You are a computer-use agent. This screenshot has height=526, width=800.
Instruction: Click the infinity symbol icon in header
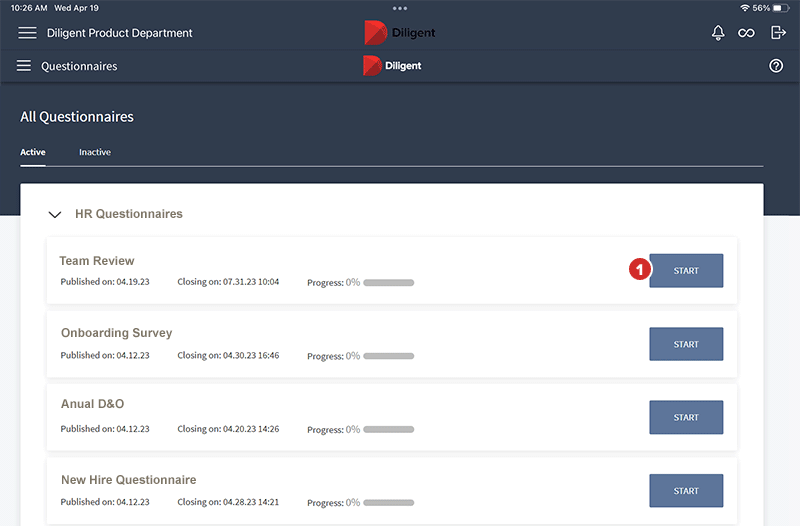tap(746, 33)
